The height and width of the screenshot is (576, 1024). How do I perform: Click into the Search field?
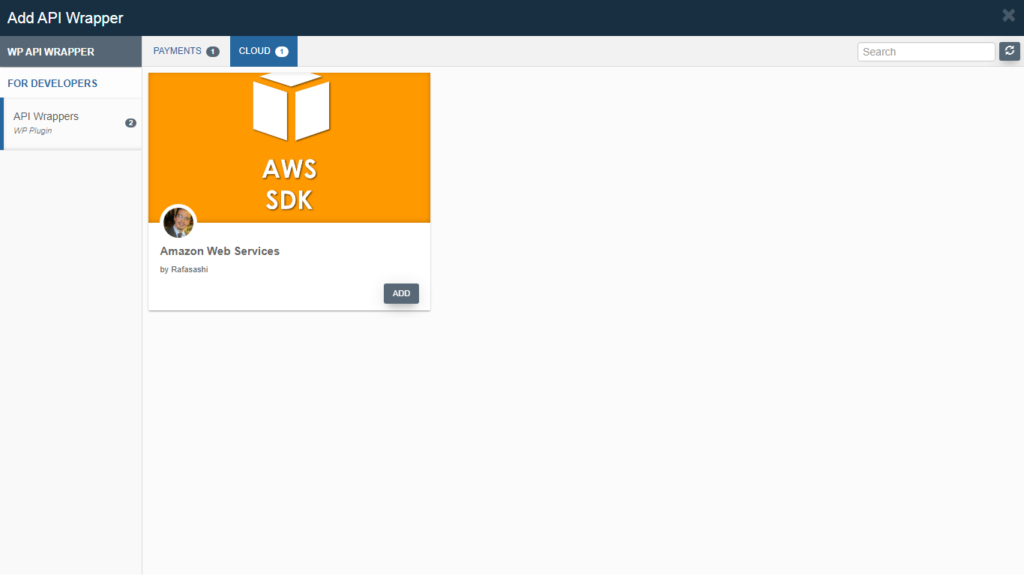(x=925, y=52)
